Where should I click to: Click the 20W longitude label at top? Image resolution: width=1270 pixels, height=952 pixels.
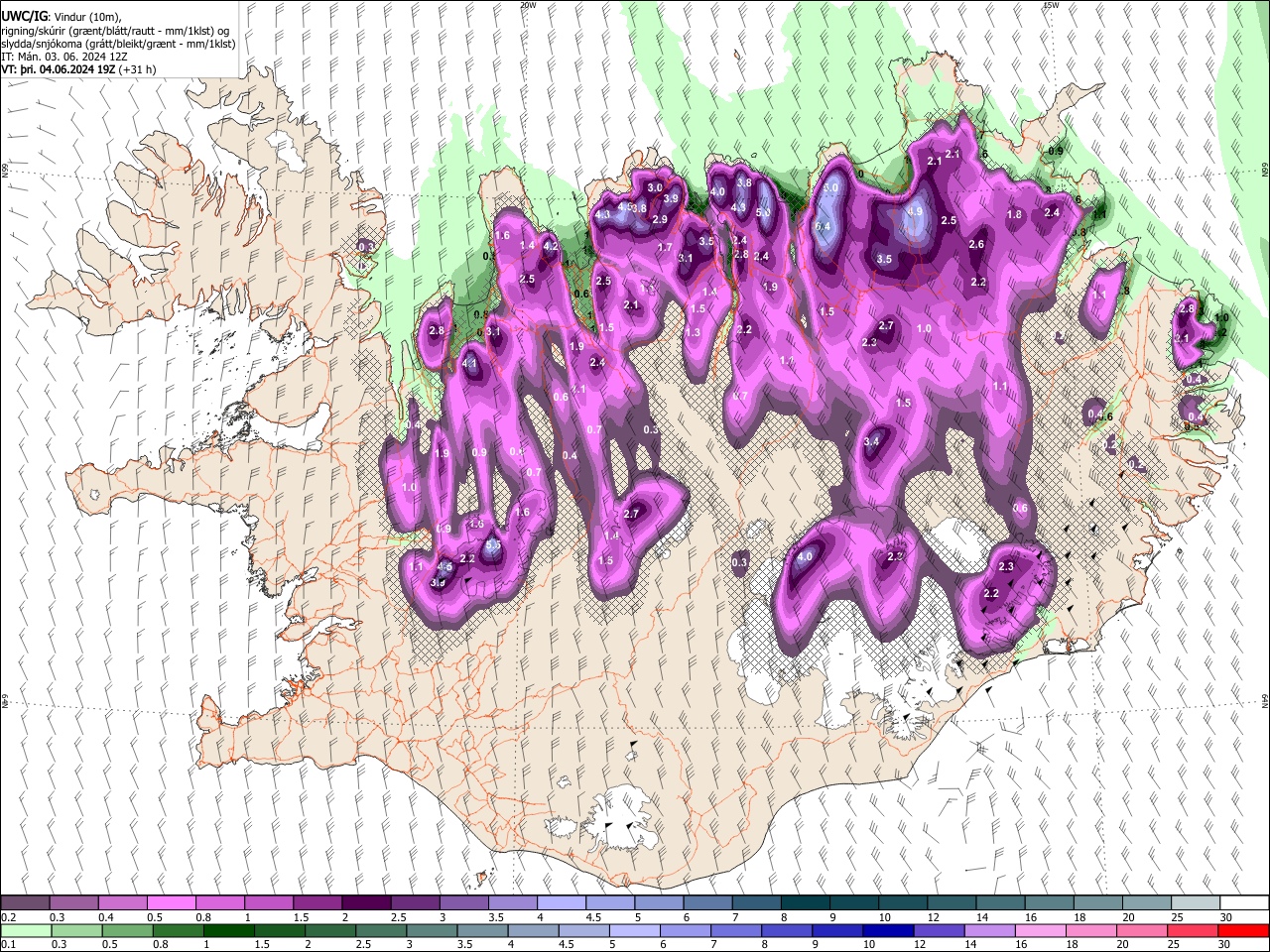pos(528,5)
